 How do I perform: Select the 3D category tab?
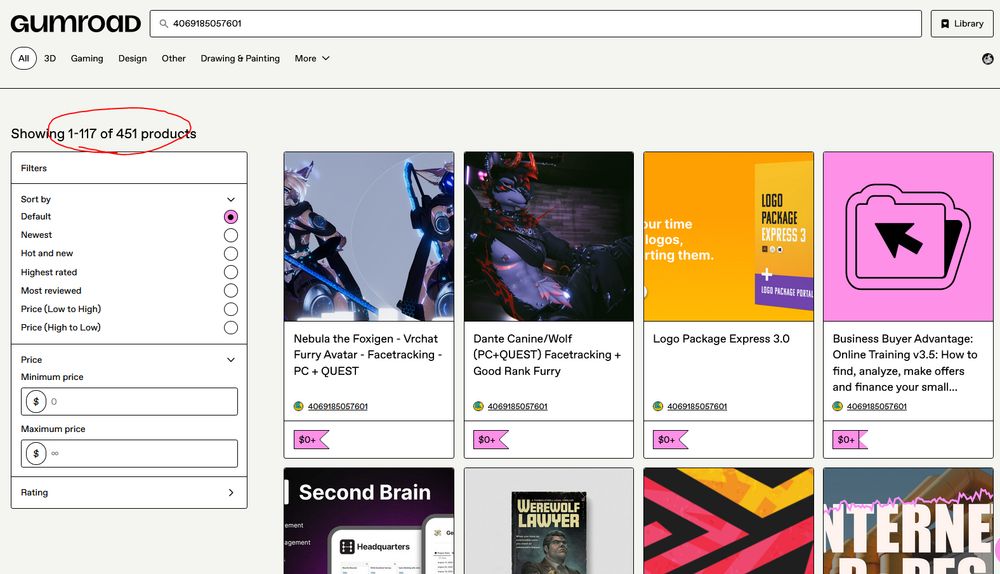click(x=50, y=58)
